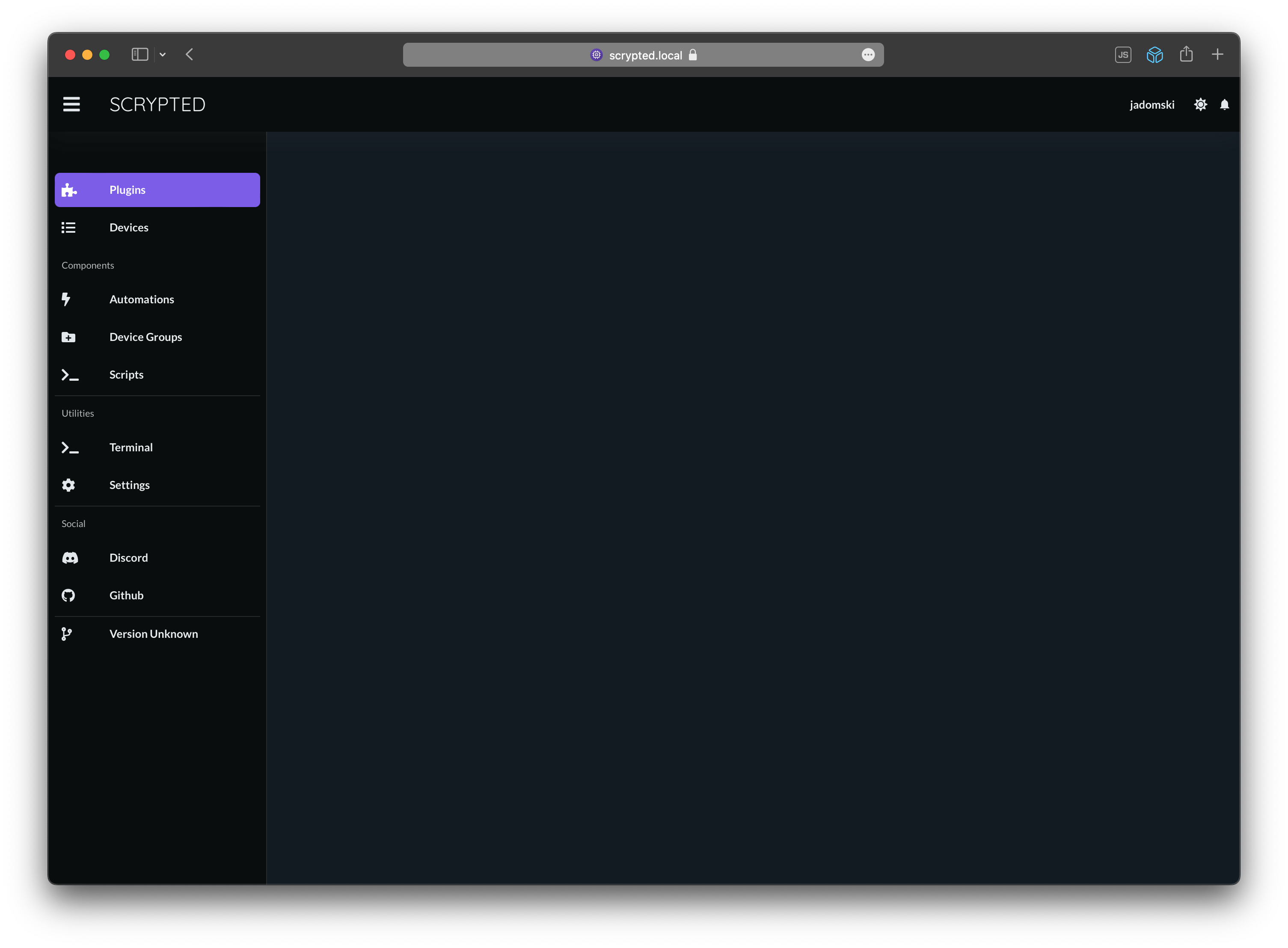This screenshot has height=948, width=1288.
Task: Click the scrypted.local address bar
Action: coord(644,55)
